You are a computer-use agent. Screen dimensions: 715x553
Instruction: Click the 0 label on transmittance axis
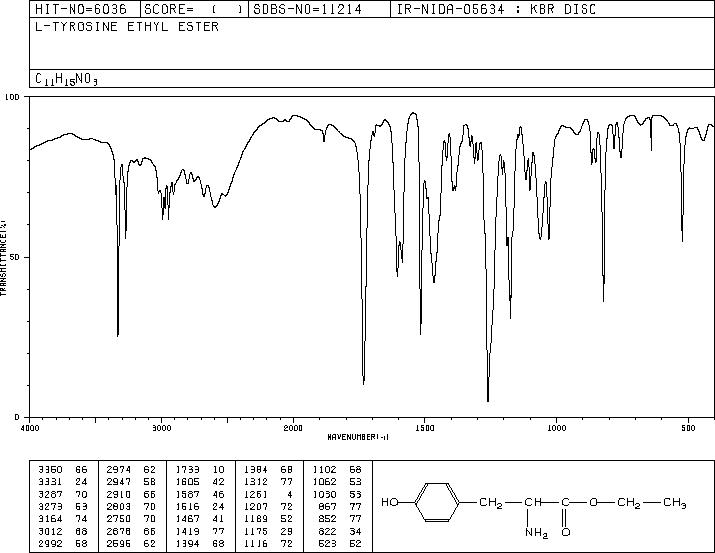(17, 417)
